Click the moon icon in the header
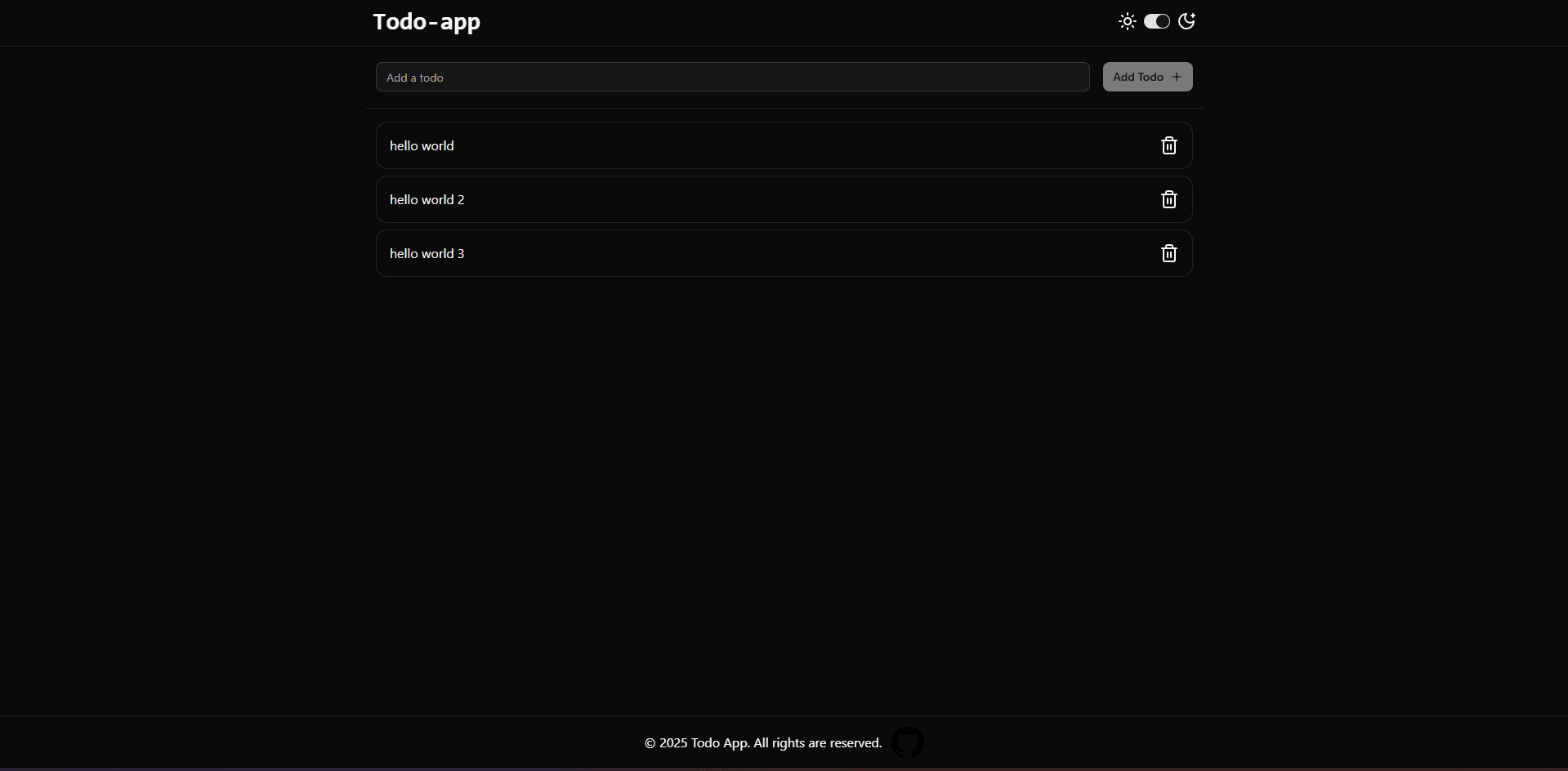The width and height of the screenshot is (1568, 771). pyautogui.click(x=1186, y=21)
